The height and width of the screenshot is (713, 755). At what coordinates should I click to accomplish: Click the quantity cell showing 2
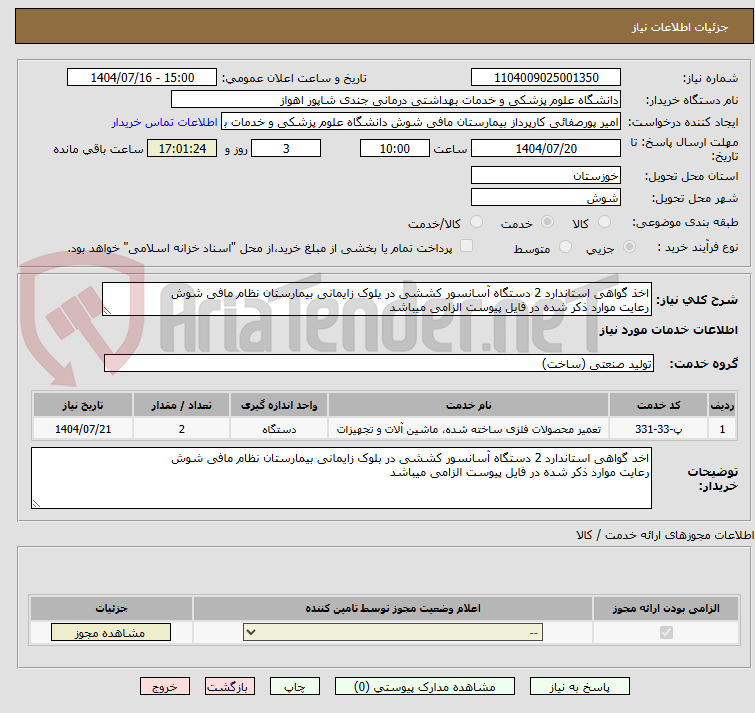point(182,428)
